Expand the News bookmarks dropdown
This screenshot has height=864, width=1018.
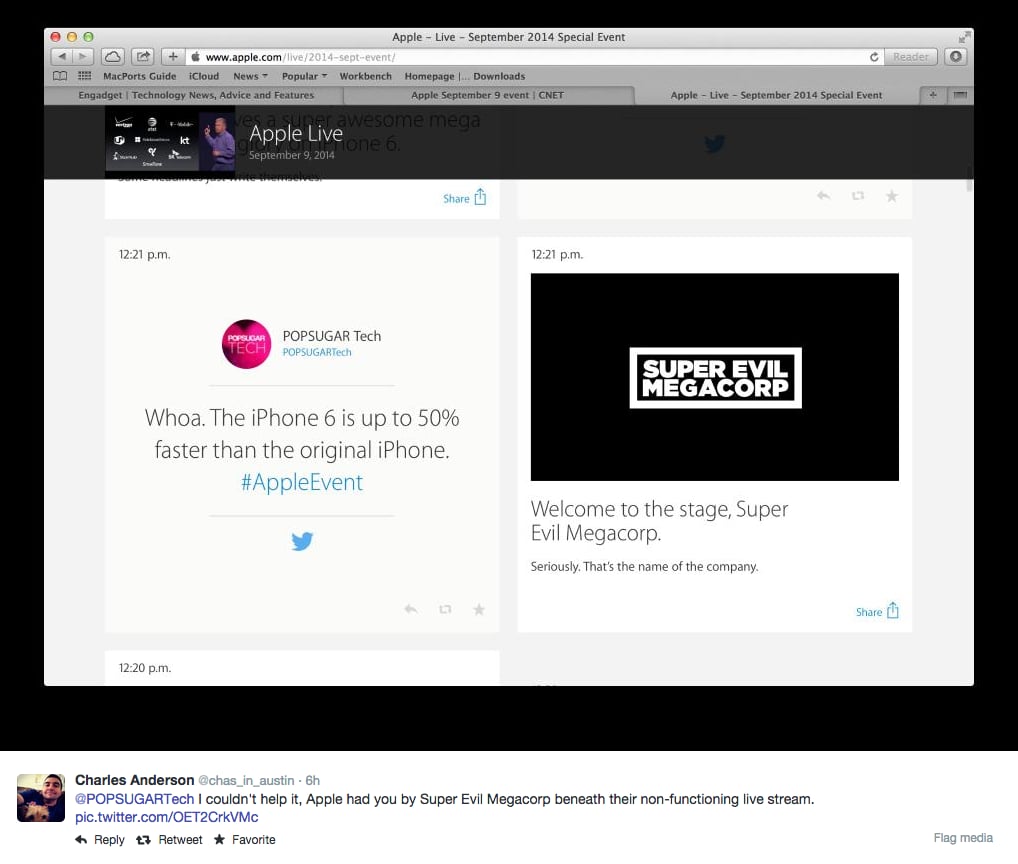pos(251,76)
